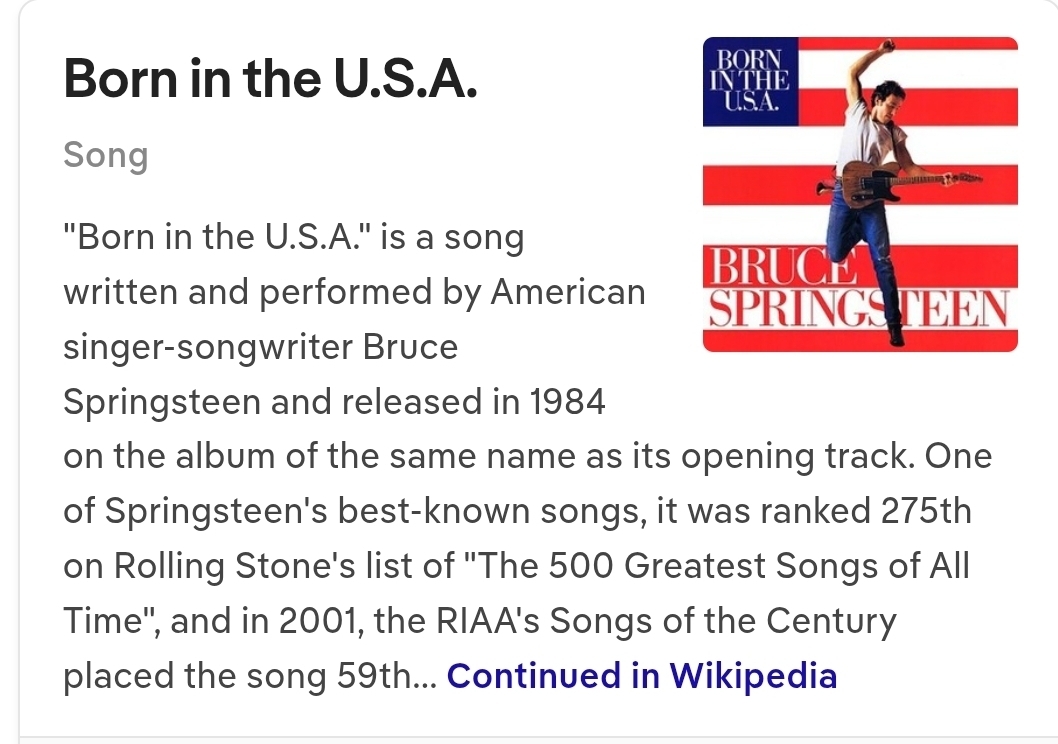
Task: Click the word "singer-songwriter" in the description
Action: (x=207, y=347)
